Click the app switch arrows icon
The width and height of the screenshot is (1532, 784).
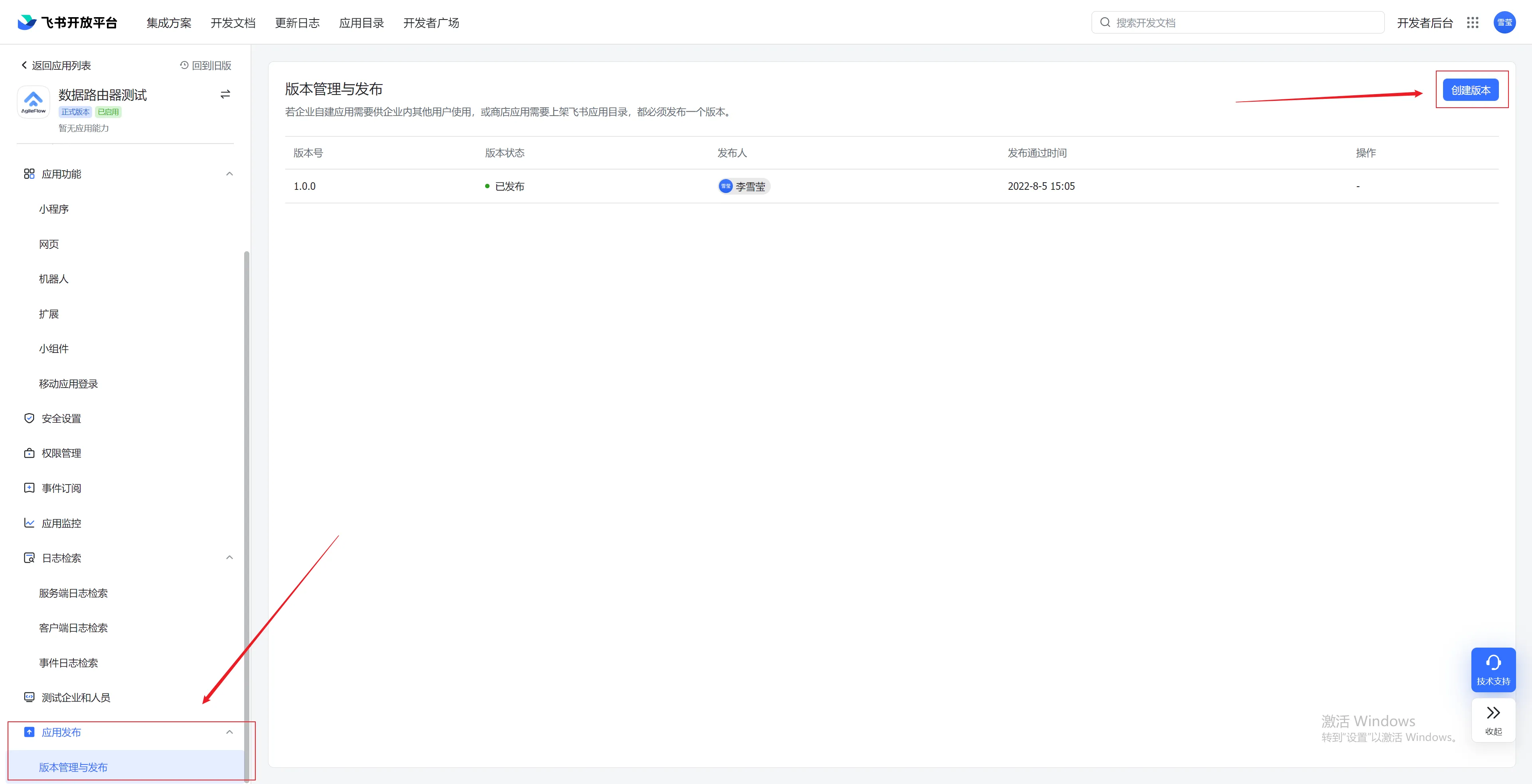point(225,95)
